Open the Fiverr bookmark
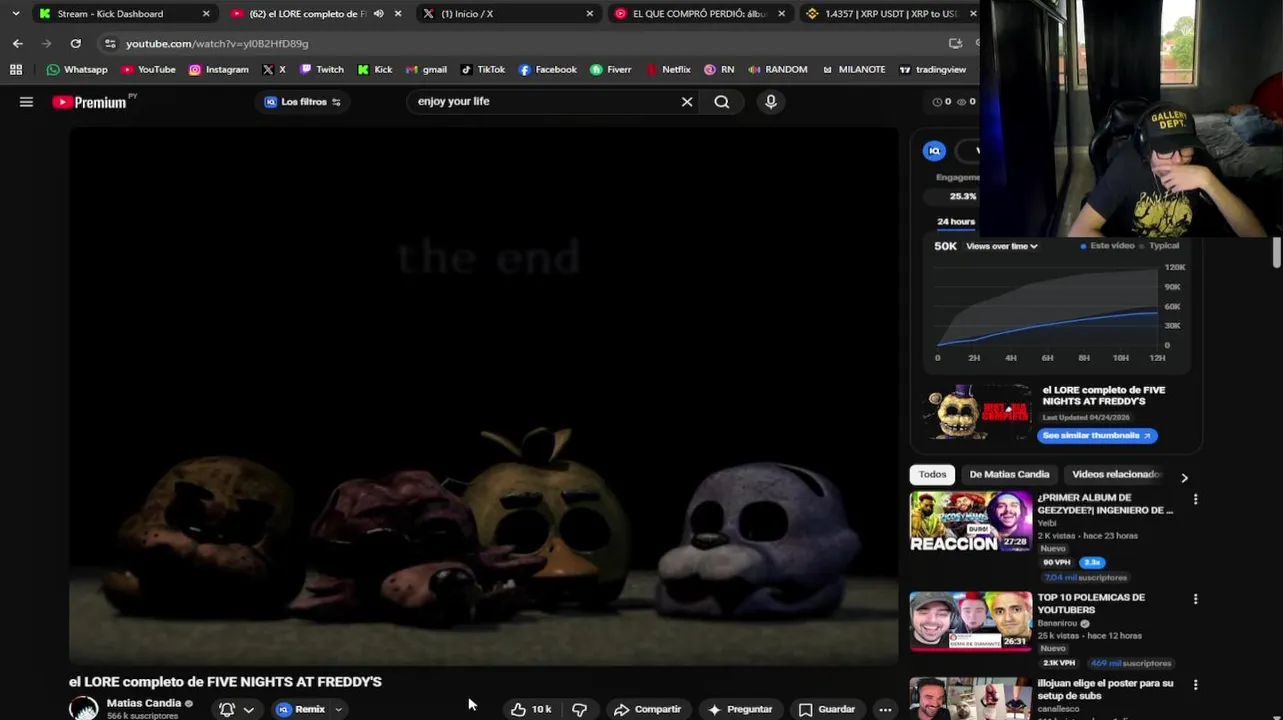Screen dimensions: 1283x720 click(611, 70)
